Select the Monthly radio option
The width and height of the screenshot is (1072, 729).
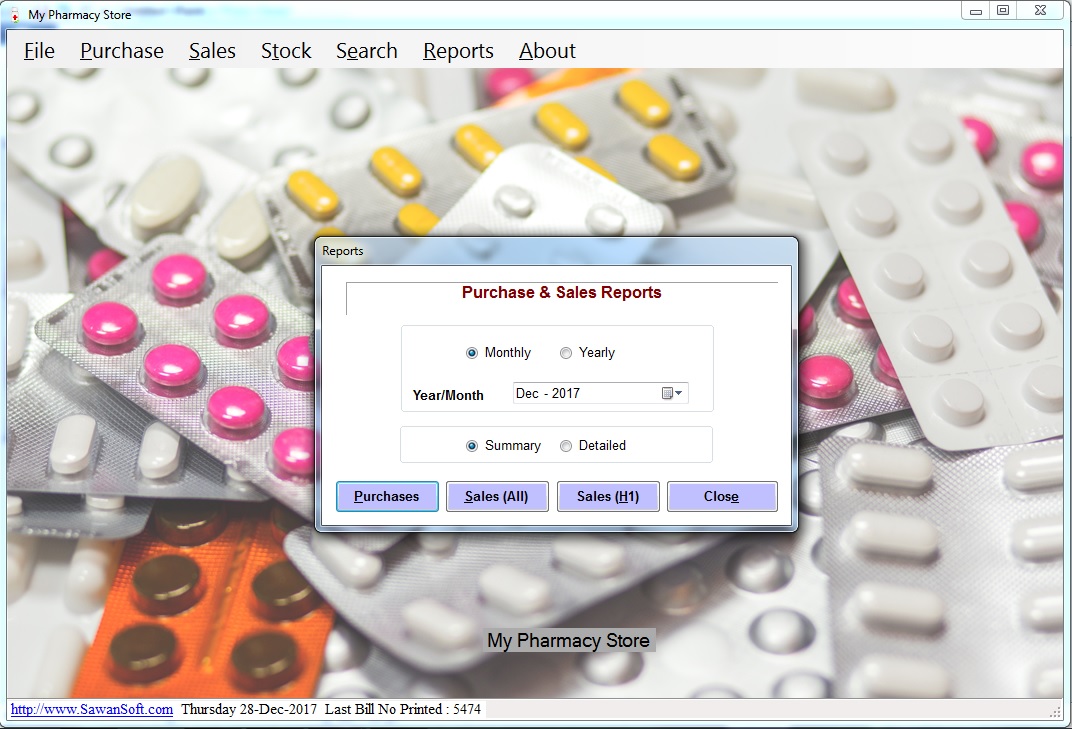coord(472,353)
